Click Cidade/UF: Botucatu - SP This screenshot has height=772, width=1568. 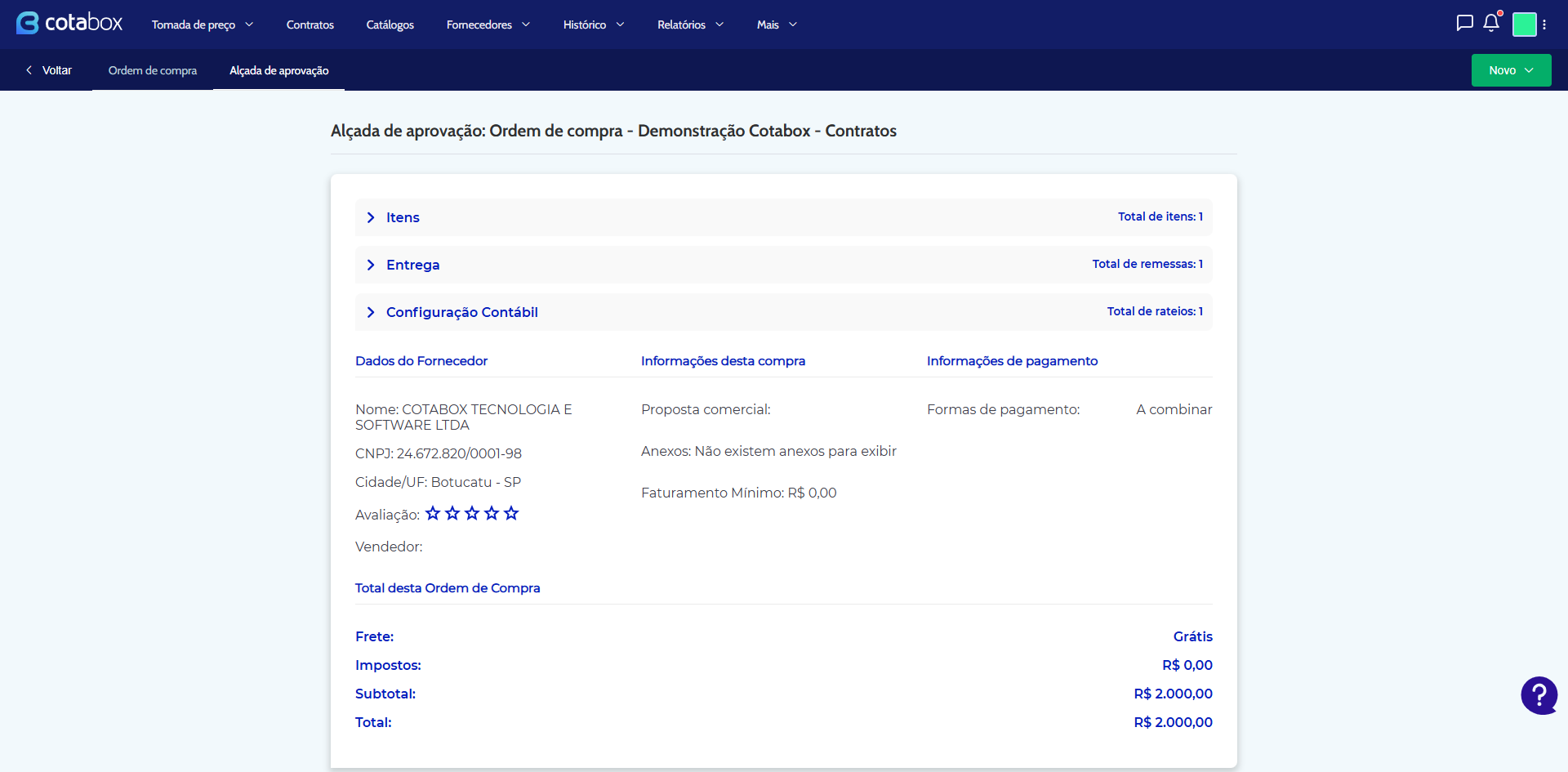(438, 482)
